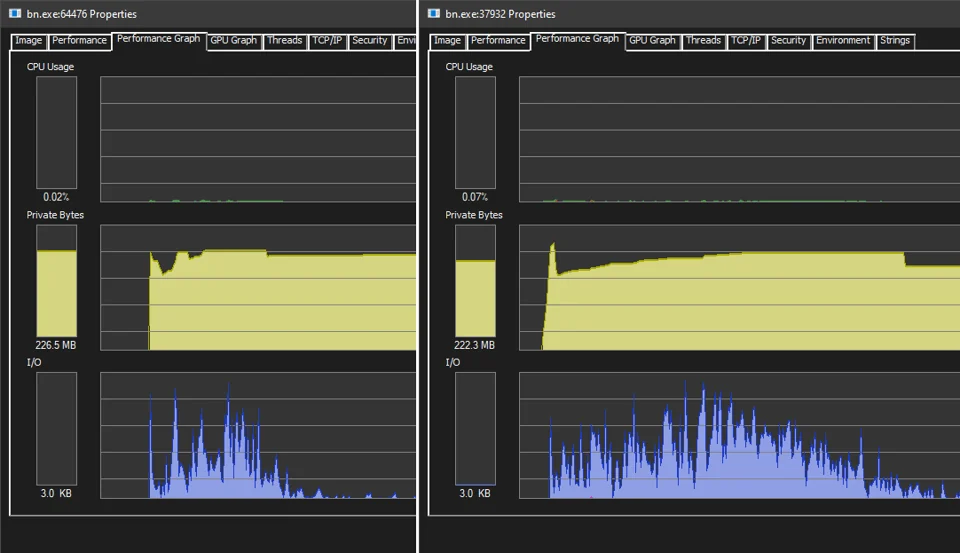Click the bn.exe:64476 window title icon
960x553 pixels.
15,13
